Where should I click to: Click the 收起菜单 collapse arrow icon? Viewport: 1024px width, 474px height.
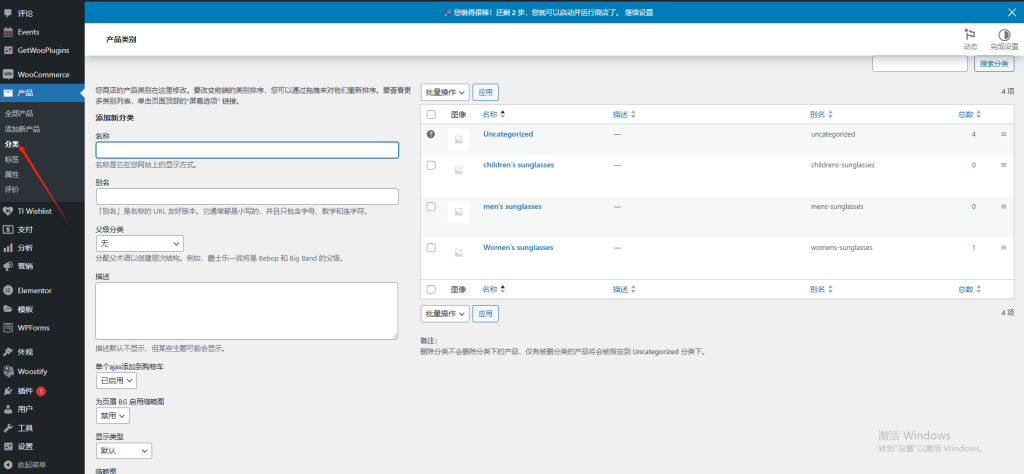click(x=8, y=465)
